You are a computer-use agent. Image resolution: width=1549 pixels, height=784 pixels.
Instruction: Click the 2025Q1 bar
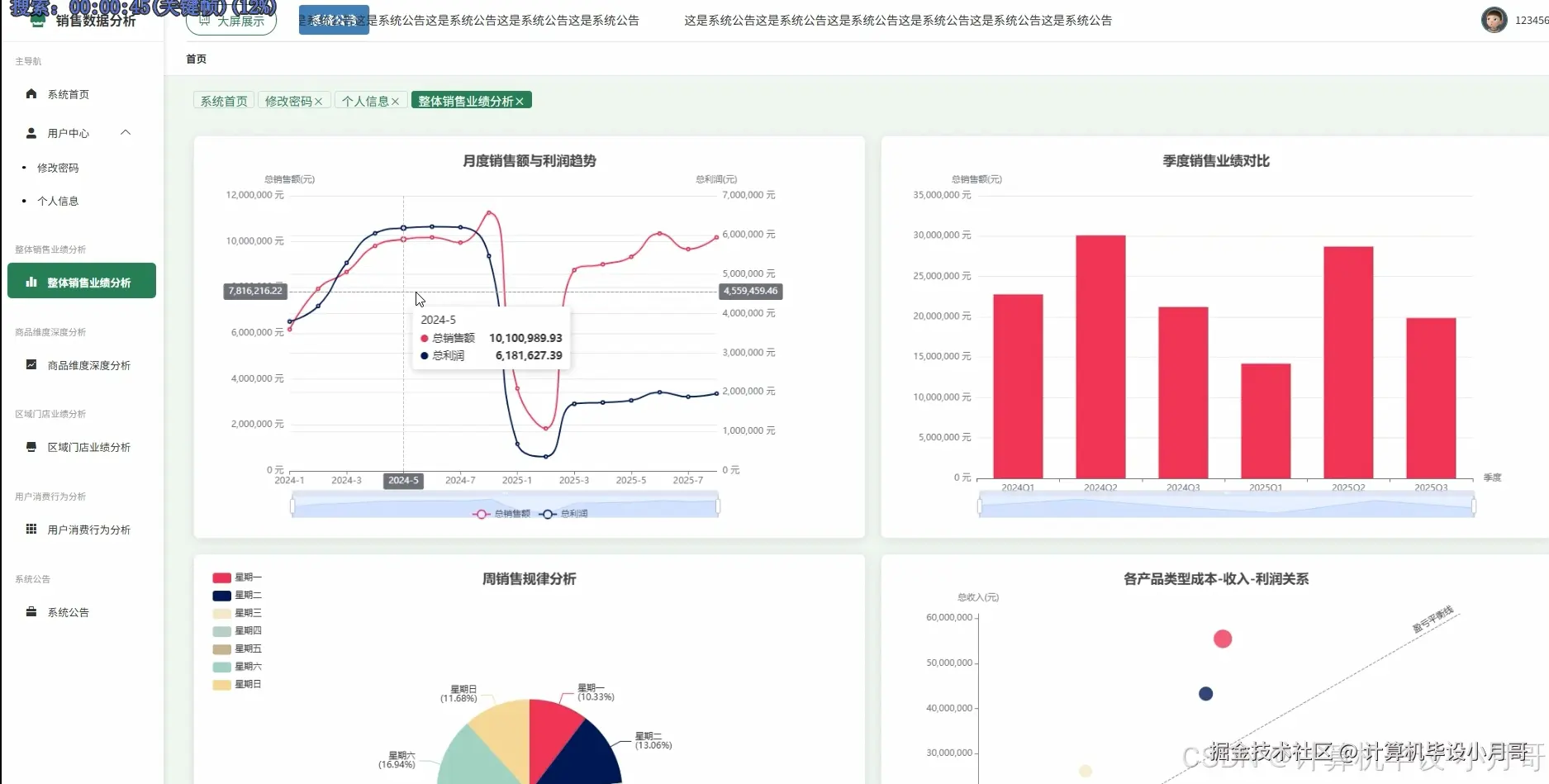tap(1266, 421)
